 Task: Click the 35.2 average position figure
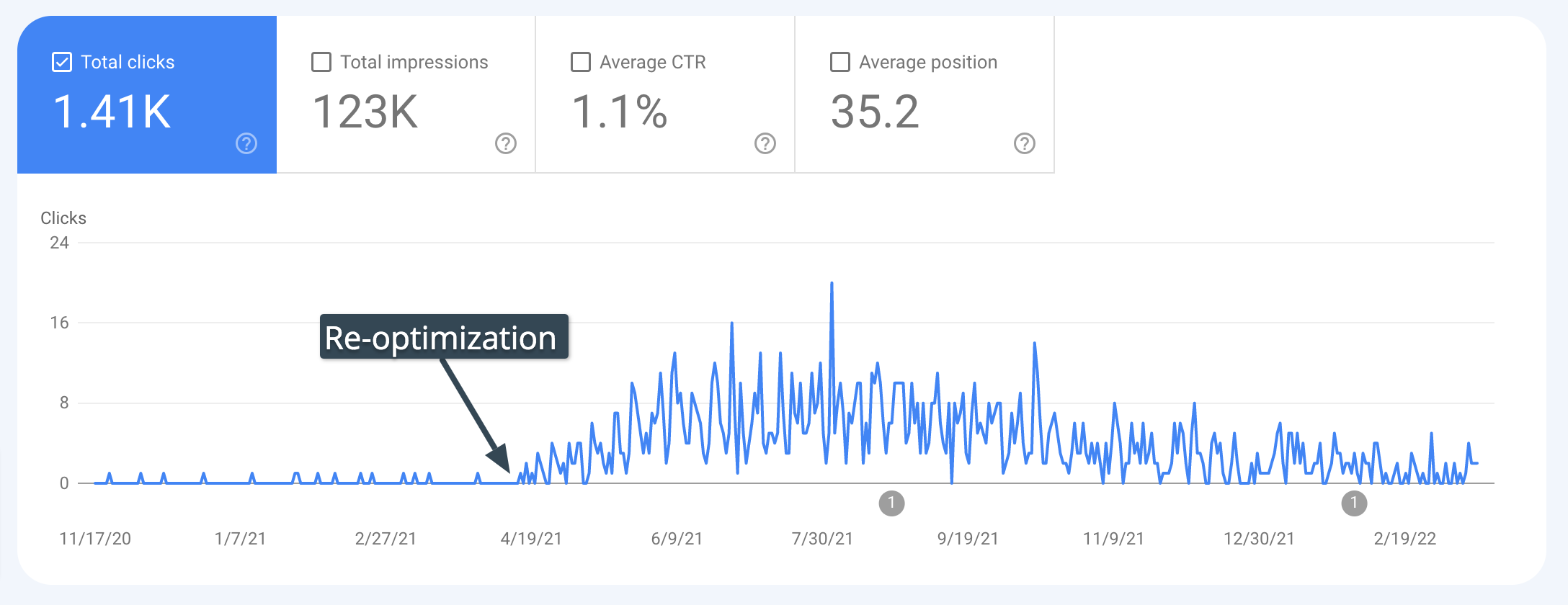pos(875,112)
